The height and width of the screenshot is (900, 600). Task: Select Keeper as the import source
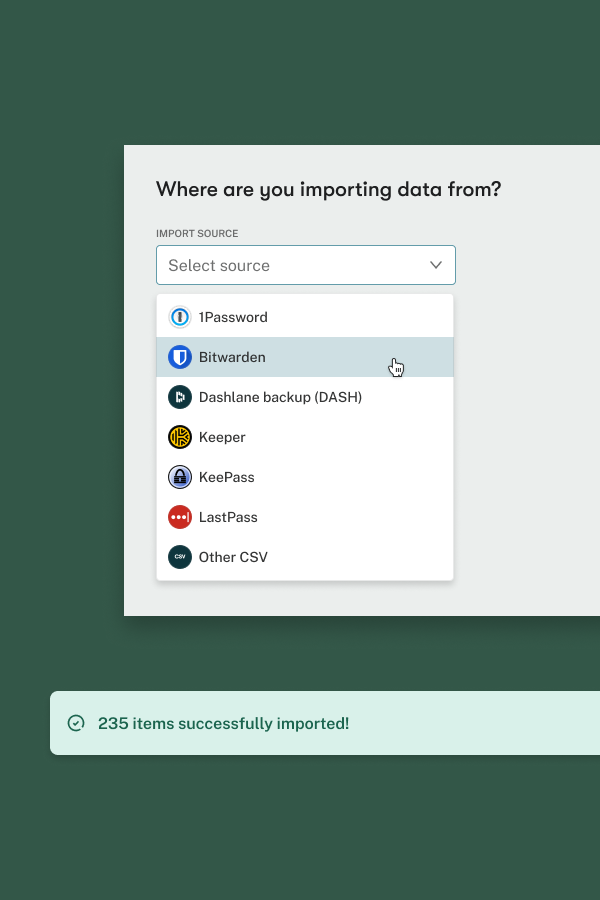[305, 437]
